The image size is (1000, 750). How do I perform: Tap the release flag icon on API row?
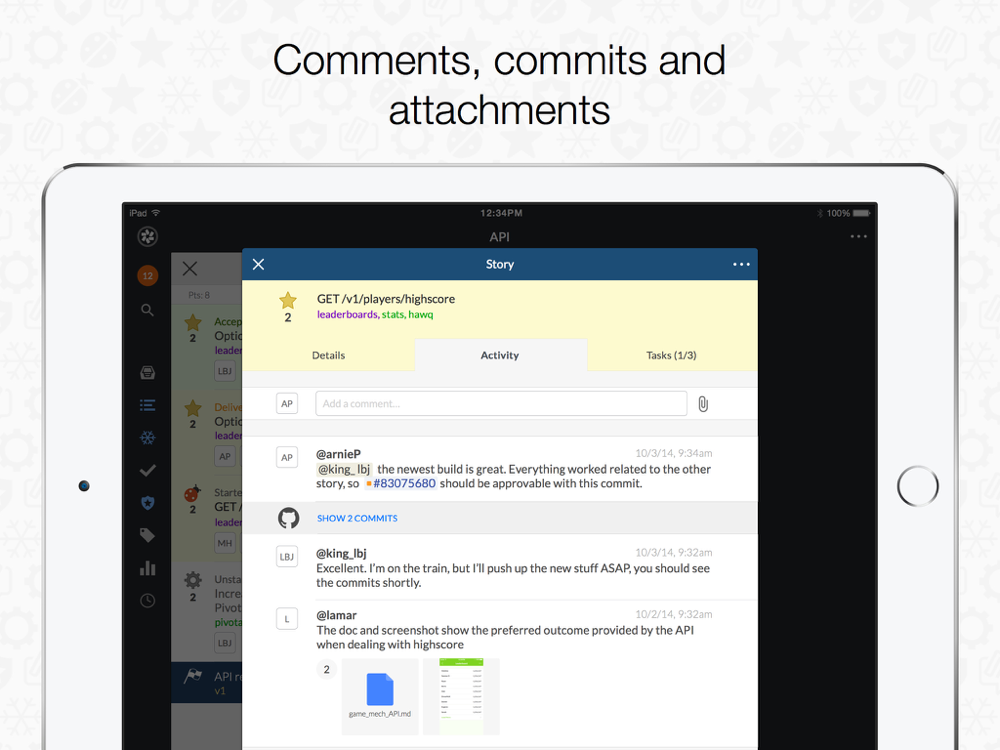193,676
